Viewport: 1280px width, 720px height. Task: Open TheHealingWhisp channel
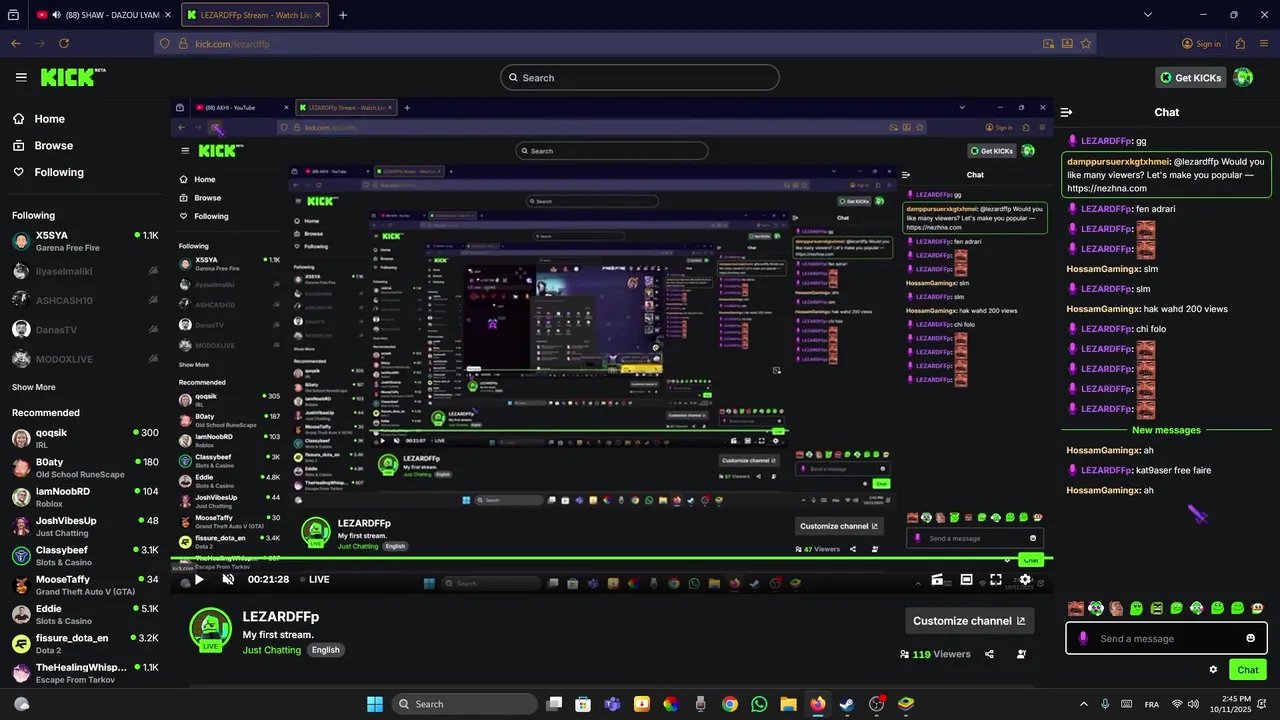tap(85, 673)
